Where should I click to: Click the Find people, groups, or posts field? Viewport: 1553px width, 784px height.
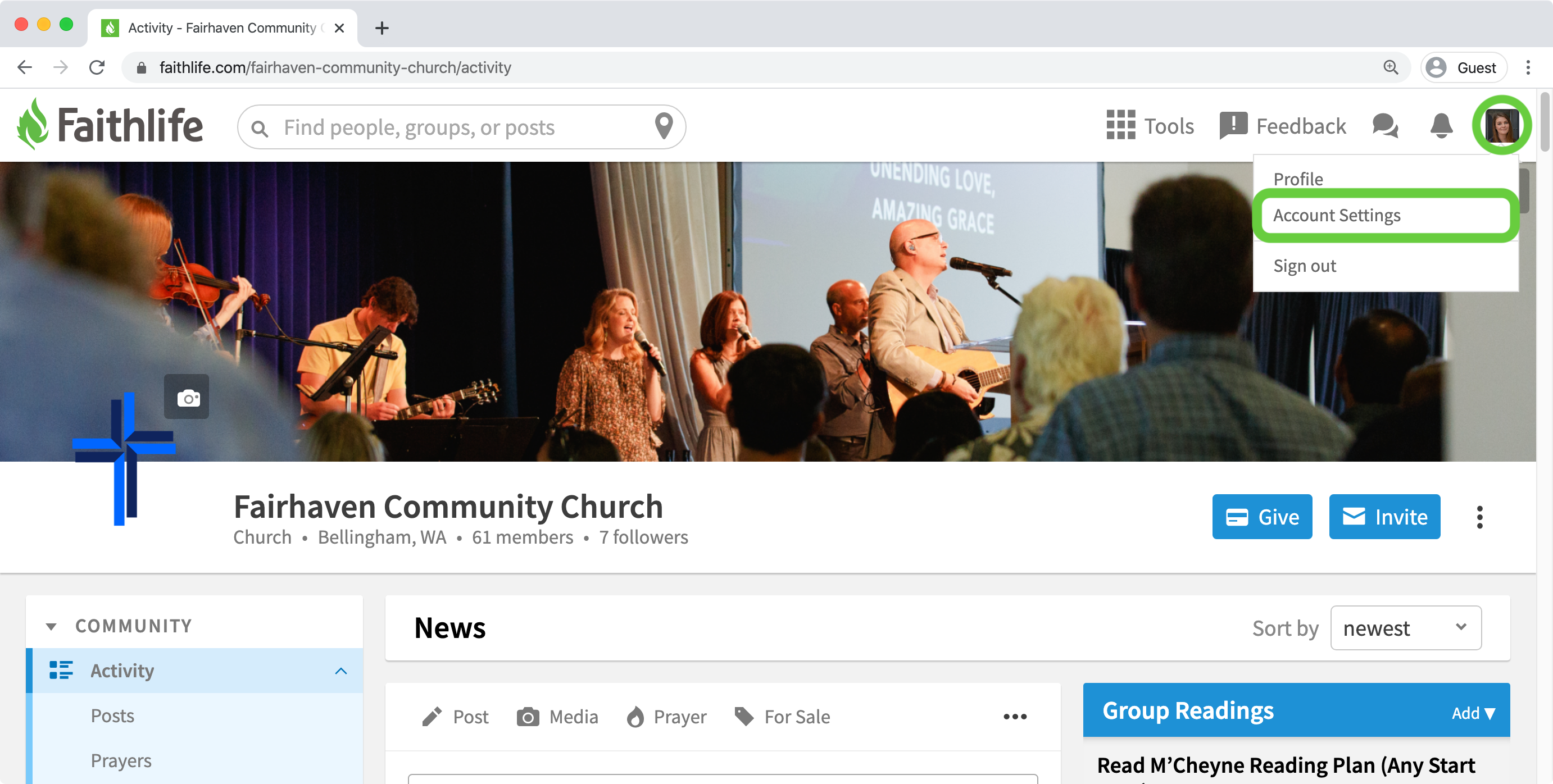pyautogui.click(x=461, y=127)
